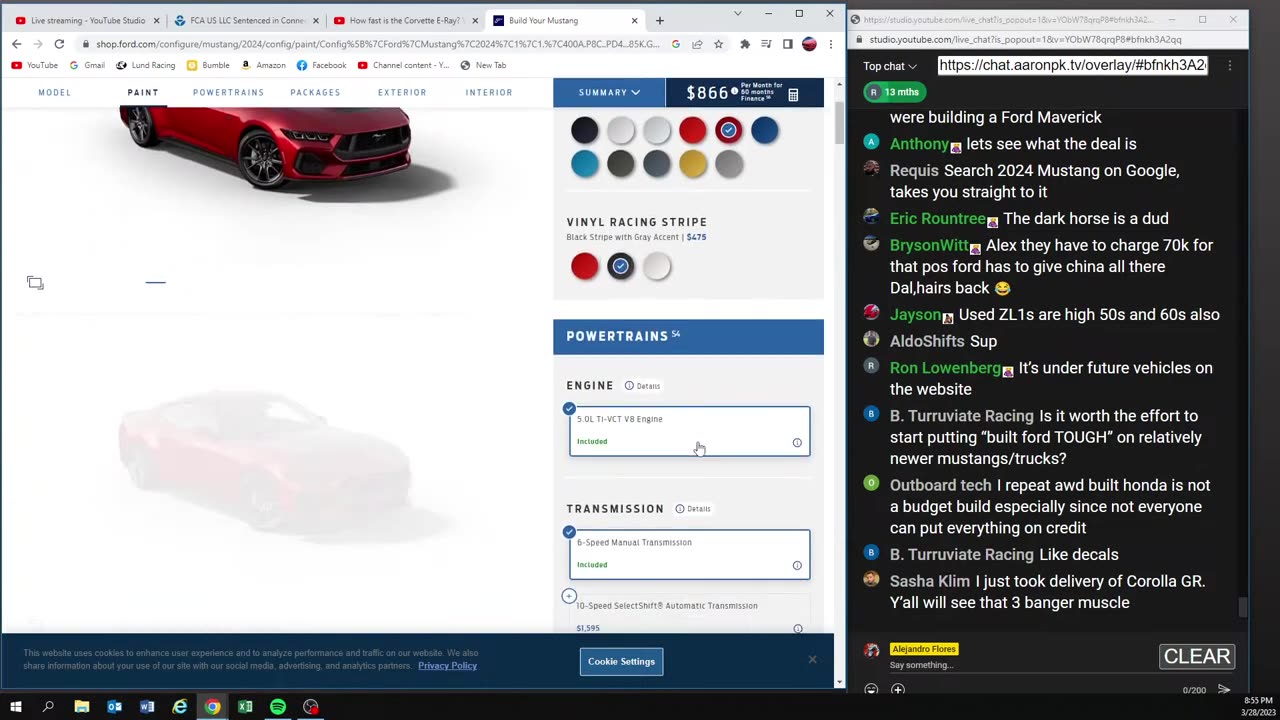Switch to the PAINT step

(143, 92)
